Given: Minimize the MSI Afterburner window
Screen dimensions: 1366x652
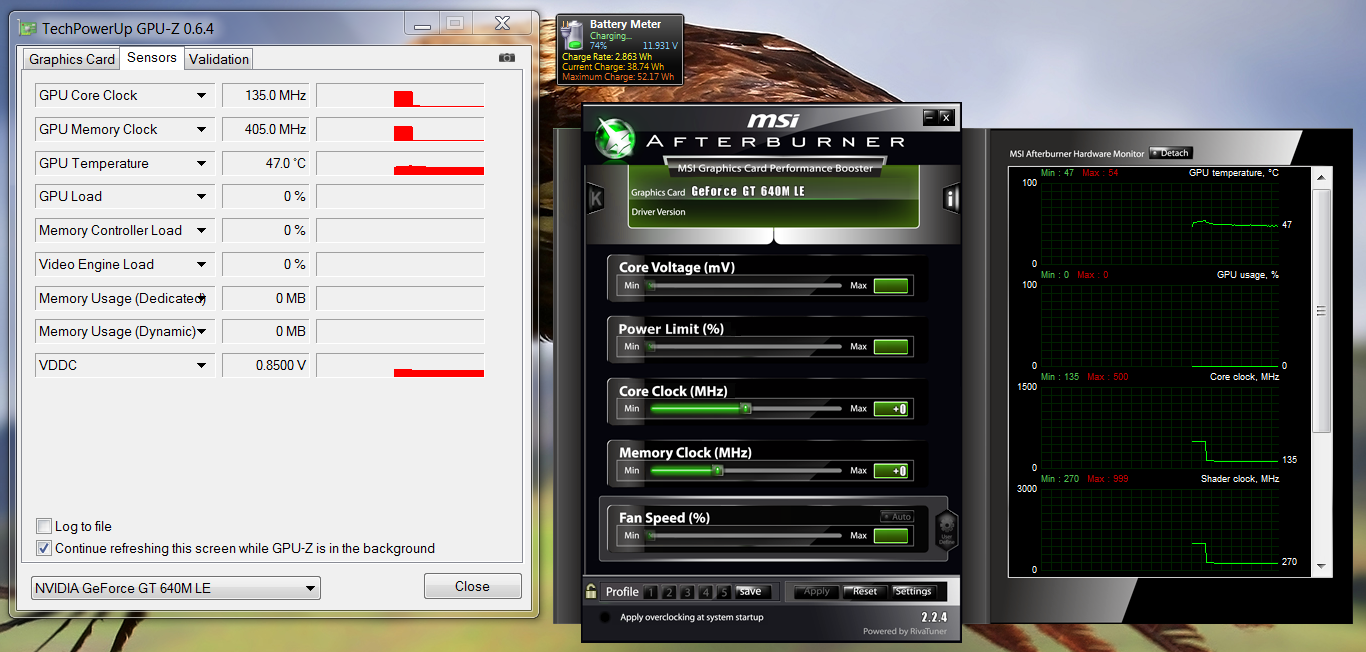Looking at the screenshot, I should pos(929,117).
